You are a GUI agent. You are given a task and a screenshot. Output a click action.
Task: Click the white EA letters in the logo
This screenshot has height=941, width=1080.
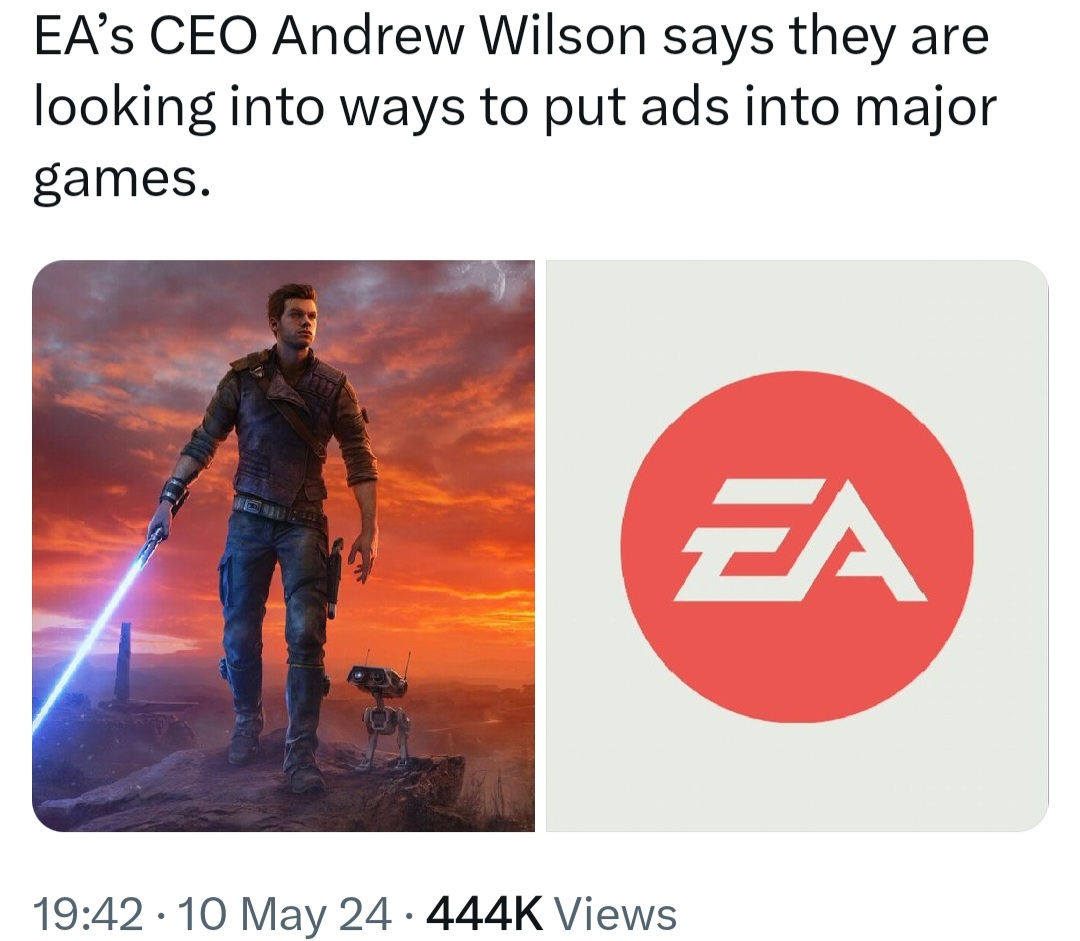(798, 540)
